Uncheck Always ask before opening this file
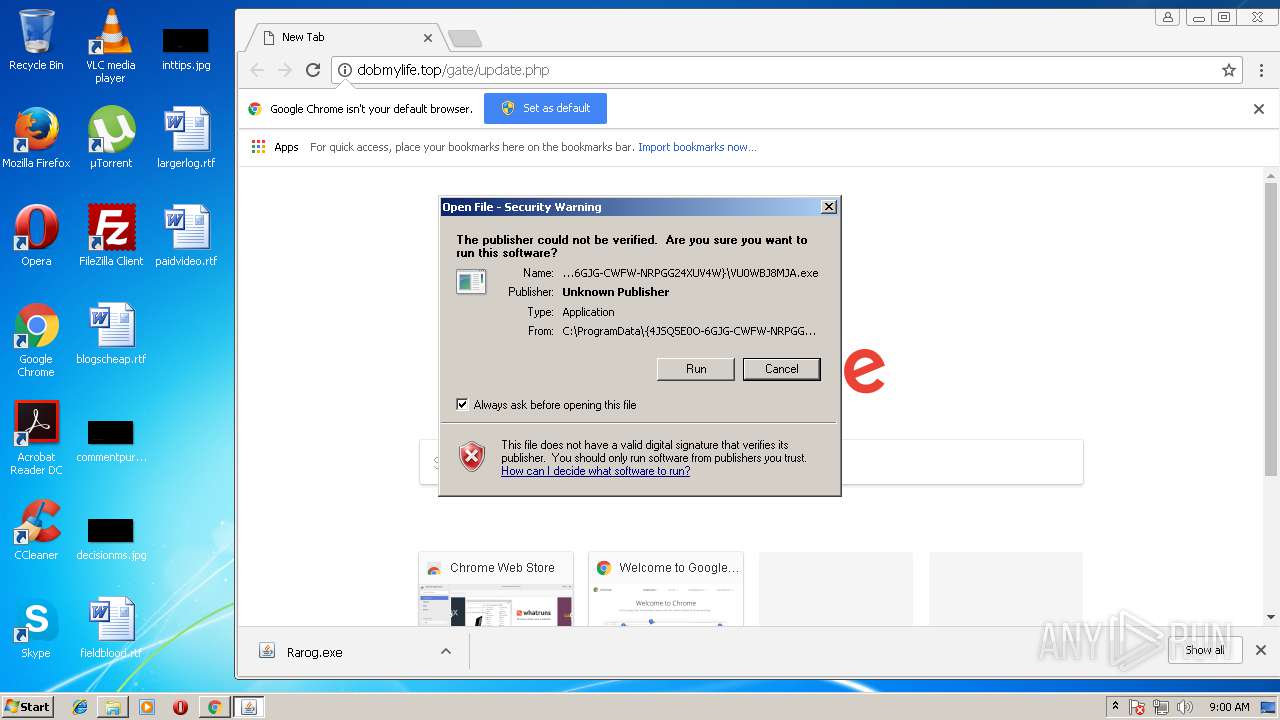The width and height of the screenshot is (1280, 720). point(462,405)
